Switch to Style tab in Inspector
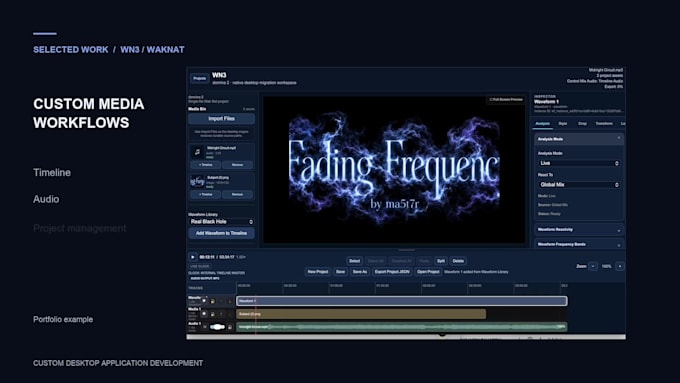Viewport: 680px width, 383px height. pos(563,124)
